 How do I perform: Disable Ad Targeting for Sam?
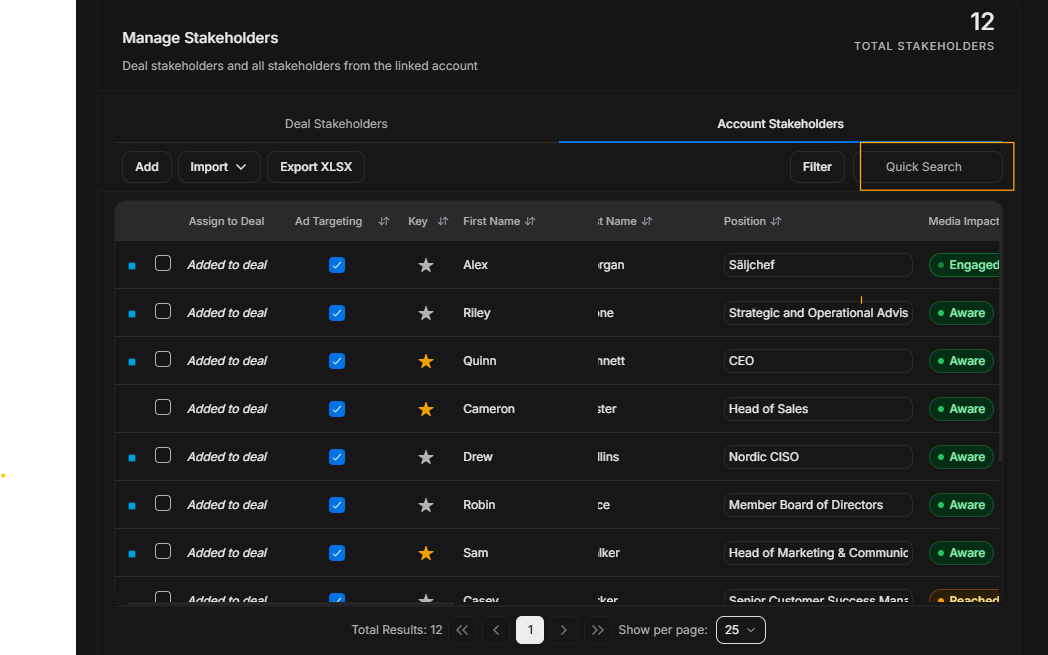tap(337, 553)
